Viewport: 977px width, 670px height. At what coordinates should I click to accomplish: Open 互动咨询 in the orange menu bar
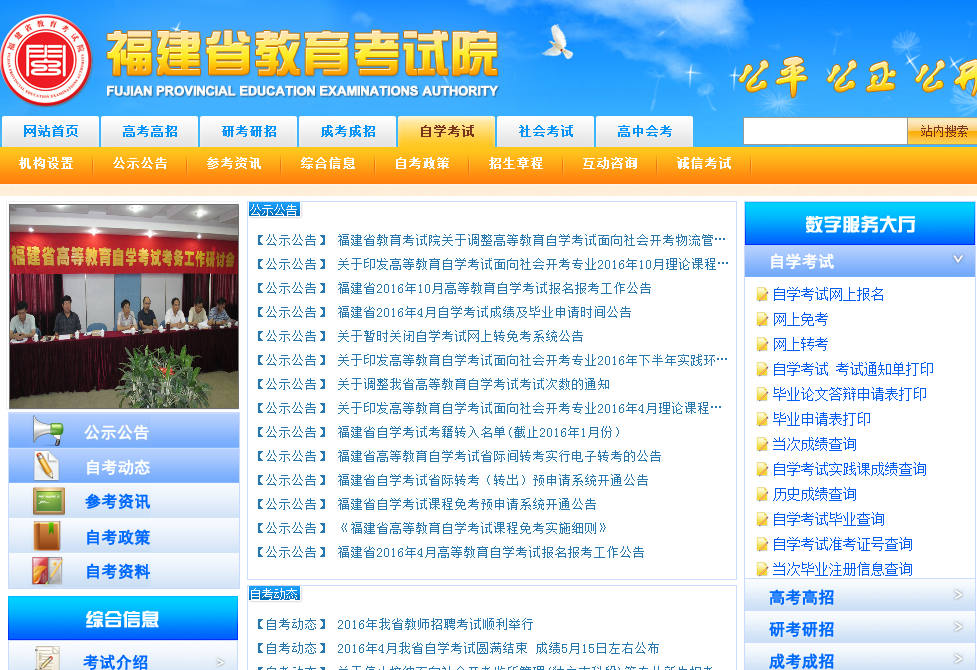tap(610, 163)
